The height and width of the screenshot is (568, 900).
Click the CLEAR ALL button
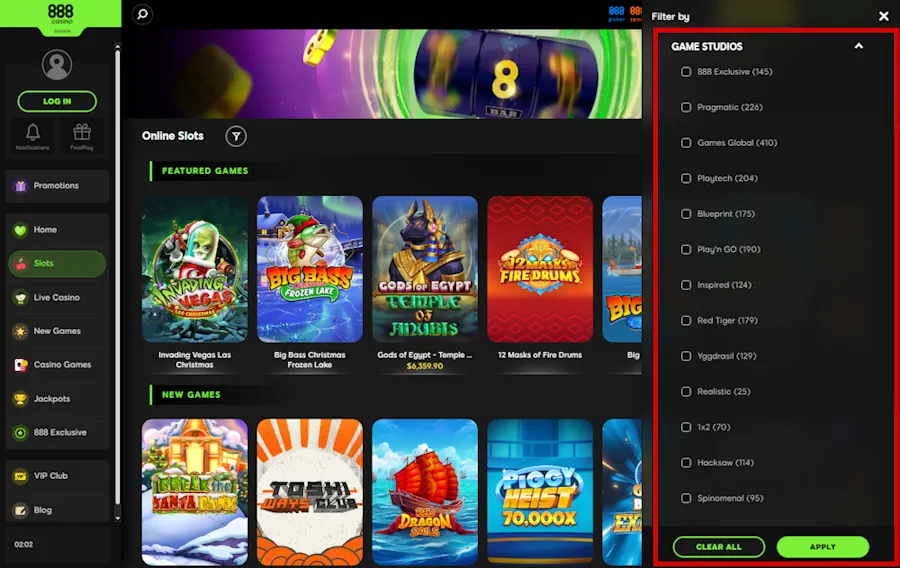(x=719, y=547)
